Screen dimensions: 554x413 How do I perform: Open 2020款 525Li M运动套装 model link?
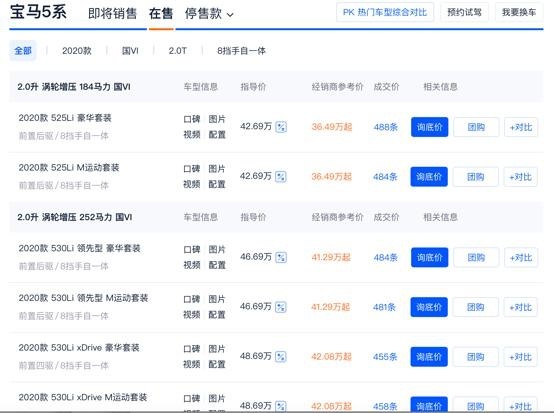pyautogui.click(x=69, y=167)
